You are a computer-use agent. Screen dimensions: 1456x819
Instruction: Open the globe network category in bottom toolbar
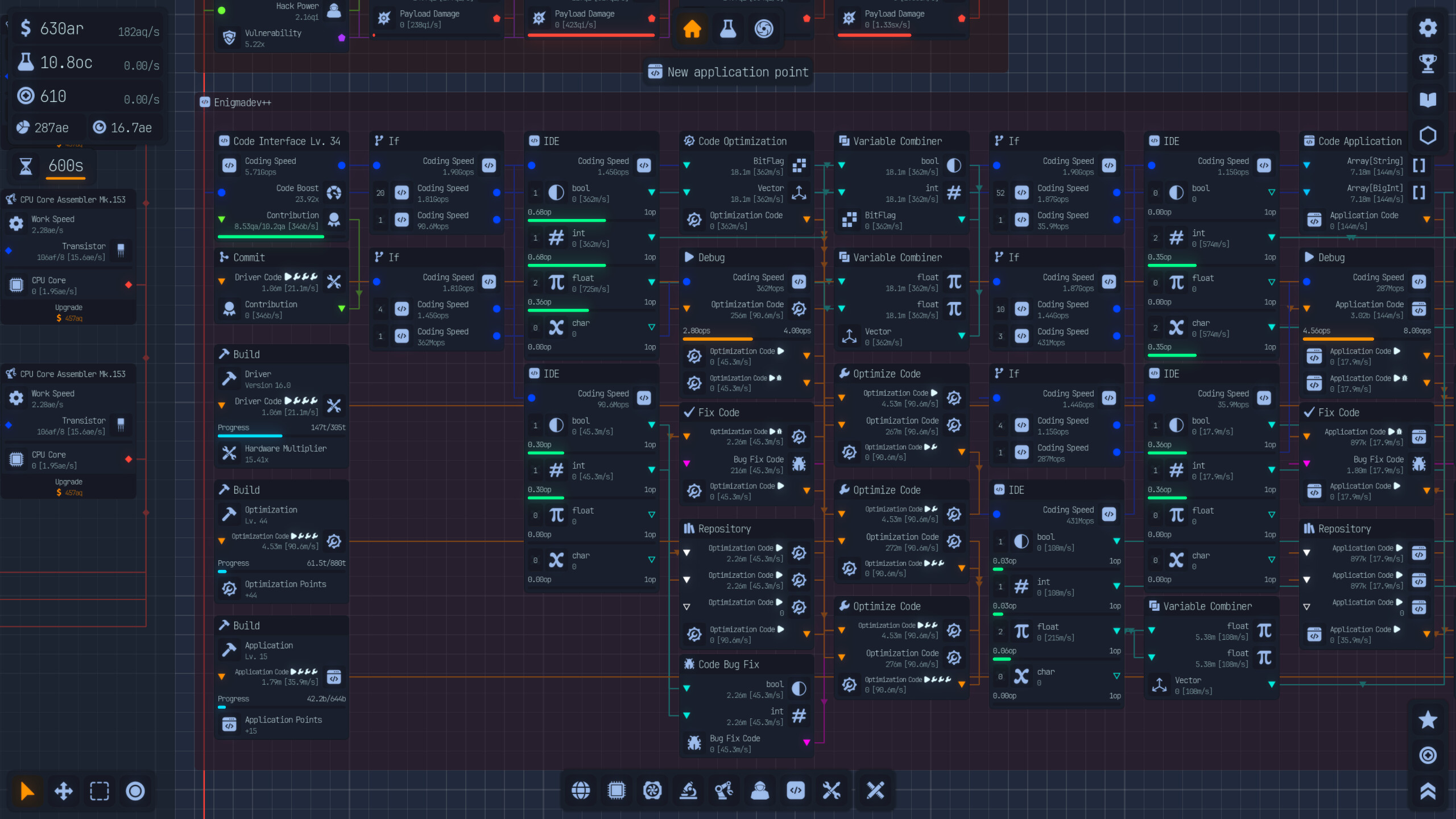(x=581, y=790)
